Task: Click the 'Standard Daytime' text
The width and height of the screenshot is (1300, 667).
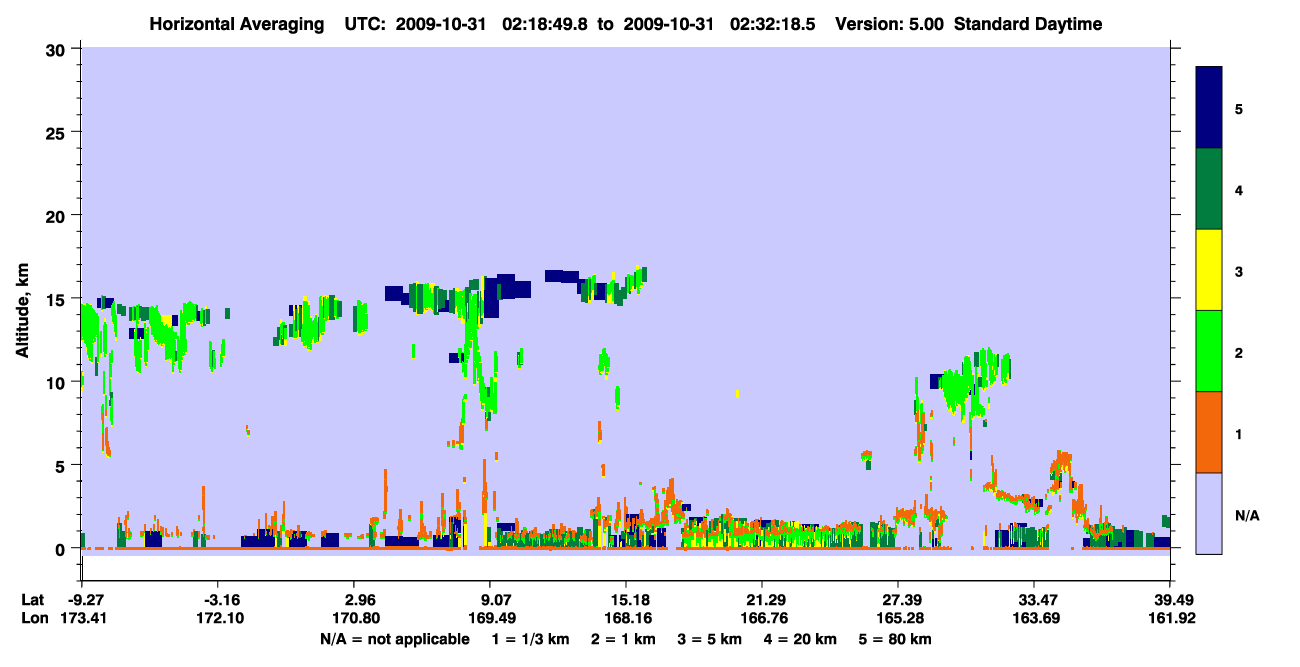Action: click(x=1028, y=24)
